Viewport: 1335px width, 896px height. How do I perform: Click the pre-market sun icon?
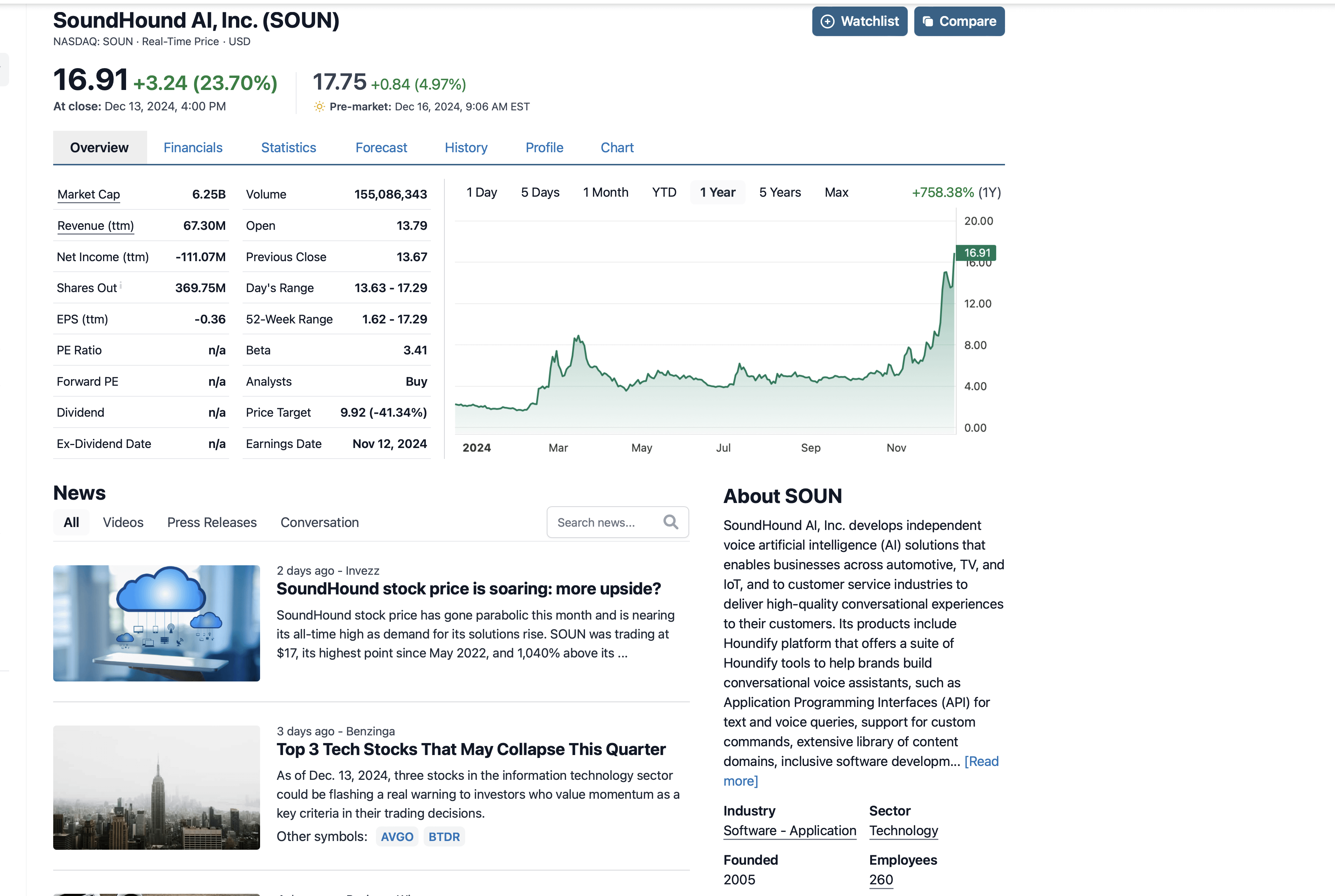tap(319, 106)
